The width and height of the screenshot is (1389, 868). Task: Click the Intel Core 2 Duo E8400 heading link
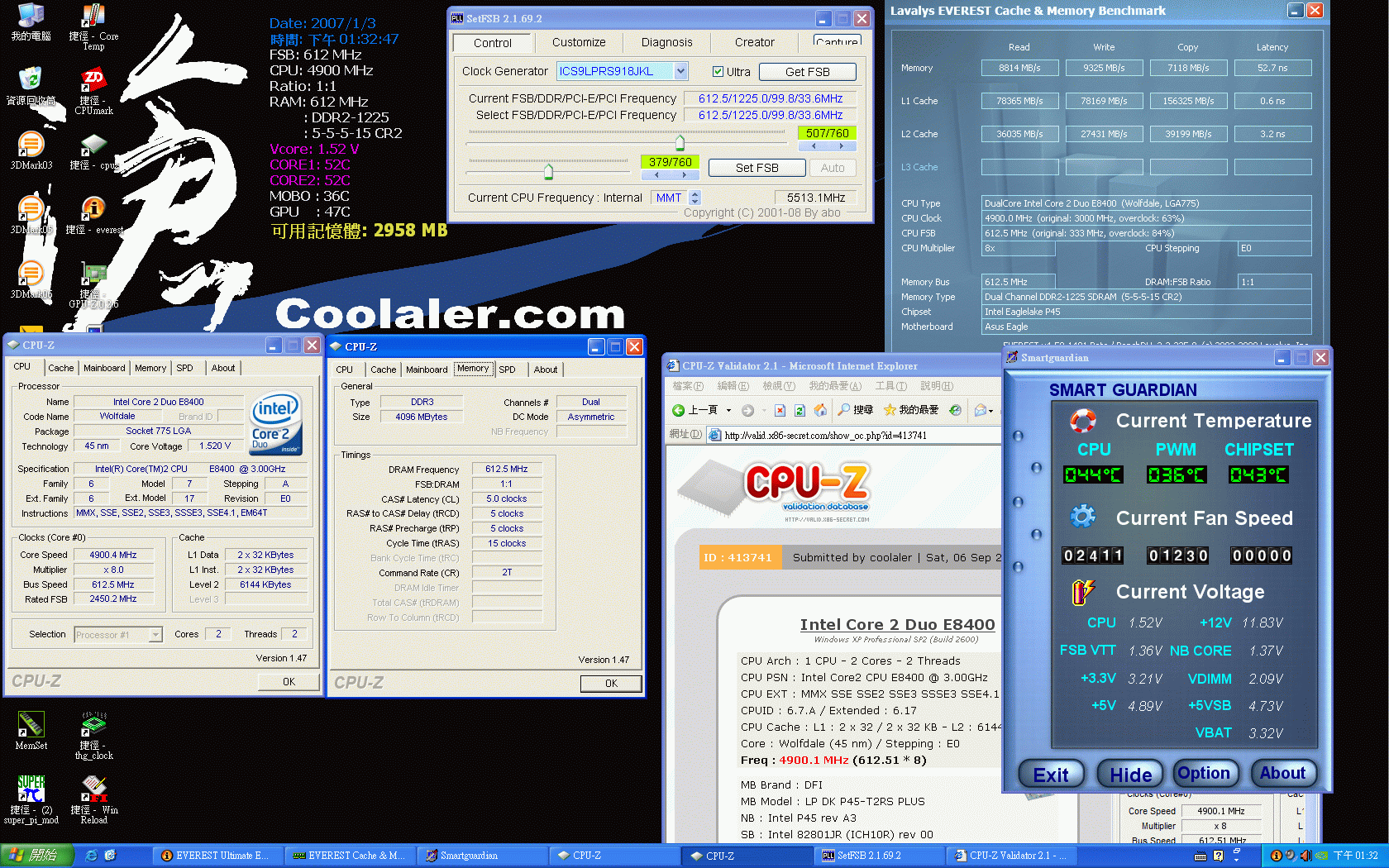(x=897, y=625)
